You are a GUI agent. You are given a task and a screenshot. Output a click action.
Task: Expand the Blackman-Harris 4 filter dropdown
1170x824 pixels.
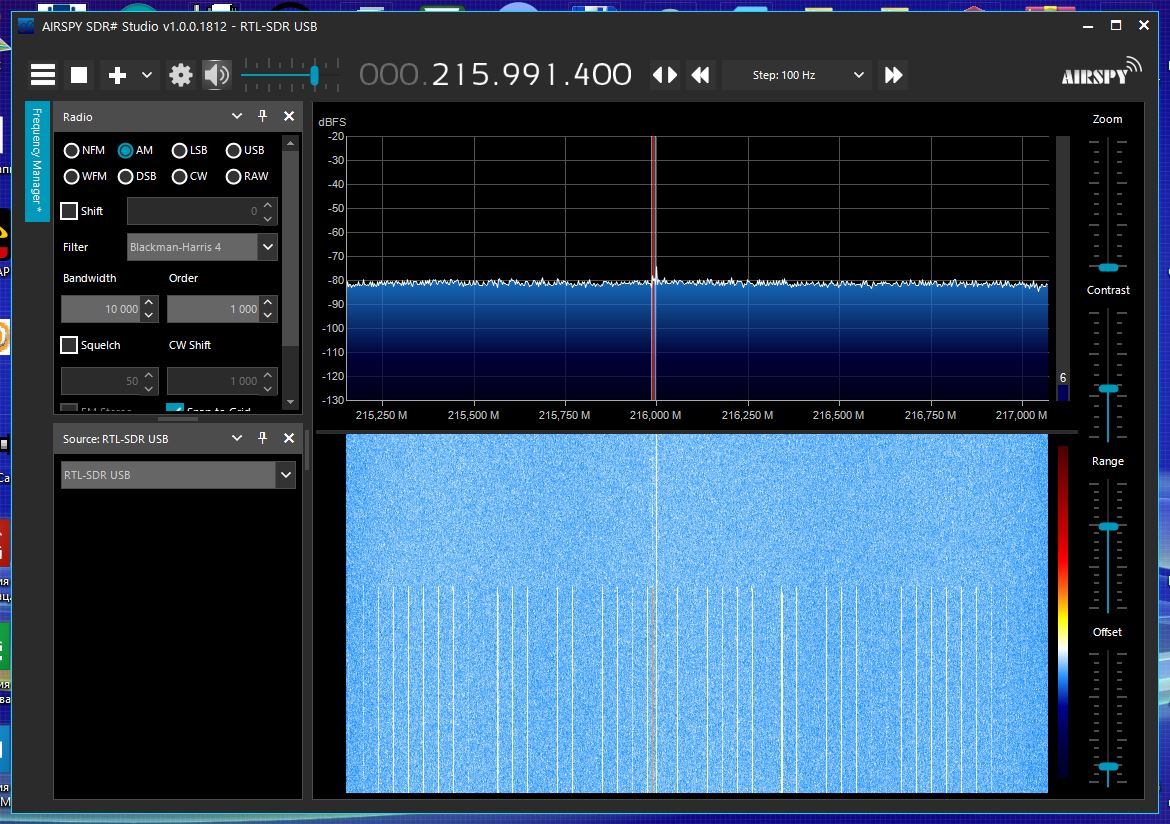267,246
